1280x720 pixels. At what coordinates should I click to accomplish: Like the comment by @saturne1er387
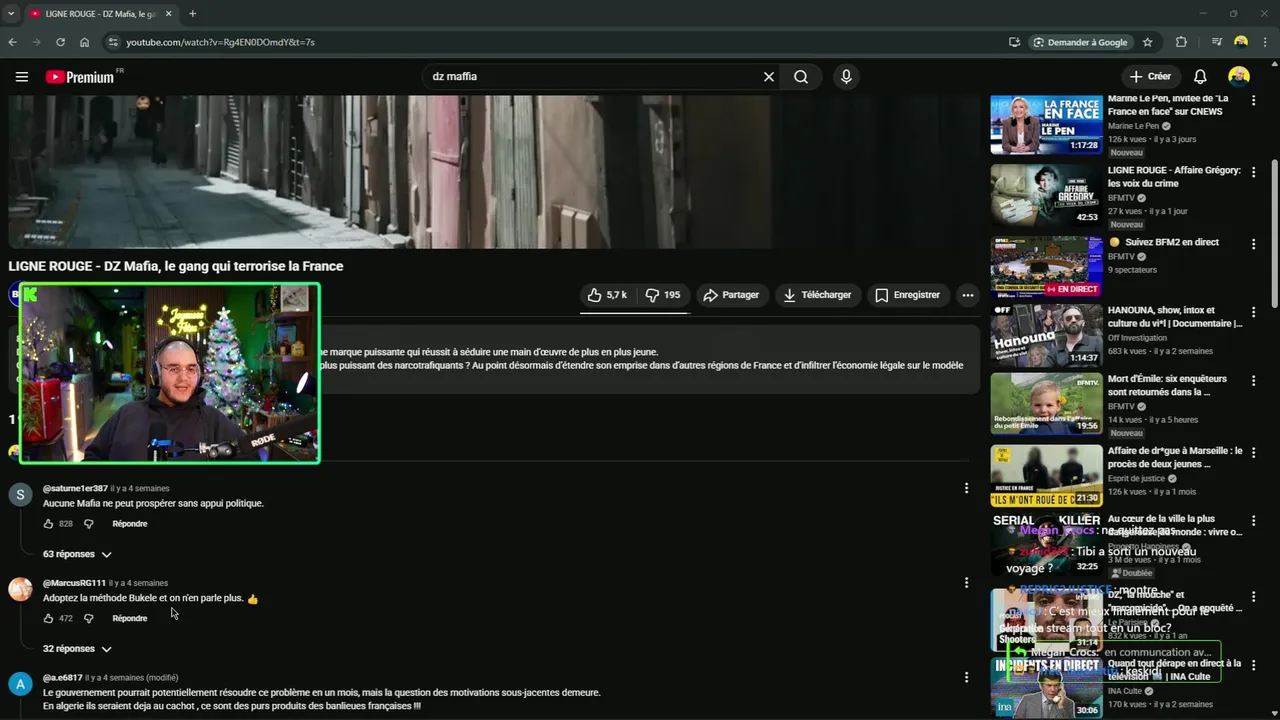click(x=48, y=524)
